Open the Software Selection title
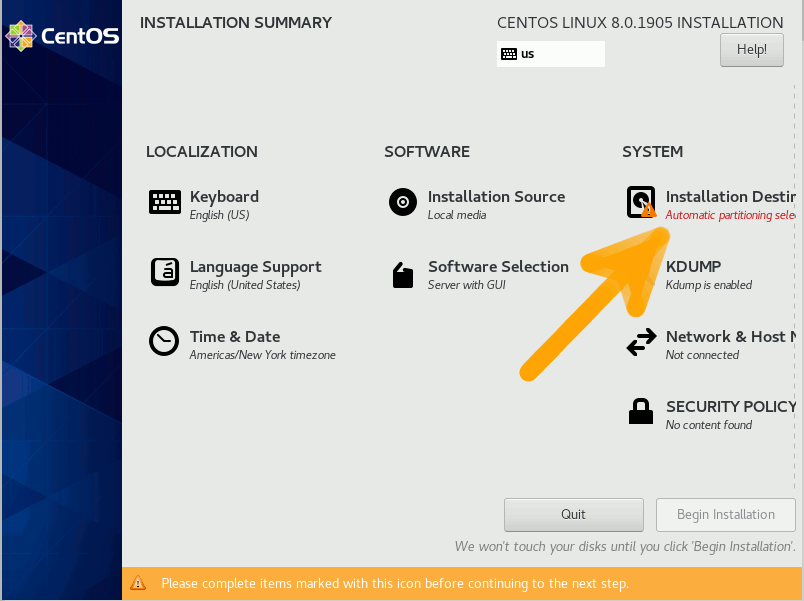 pos(498,267)
